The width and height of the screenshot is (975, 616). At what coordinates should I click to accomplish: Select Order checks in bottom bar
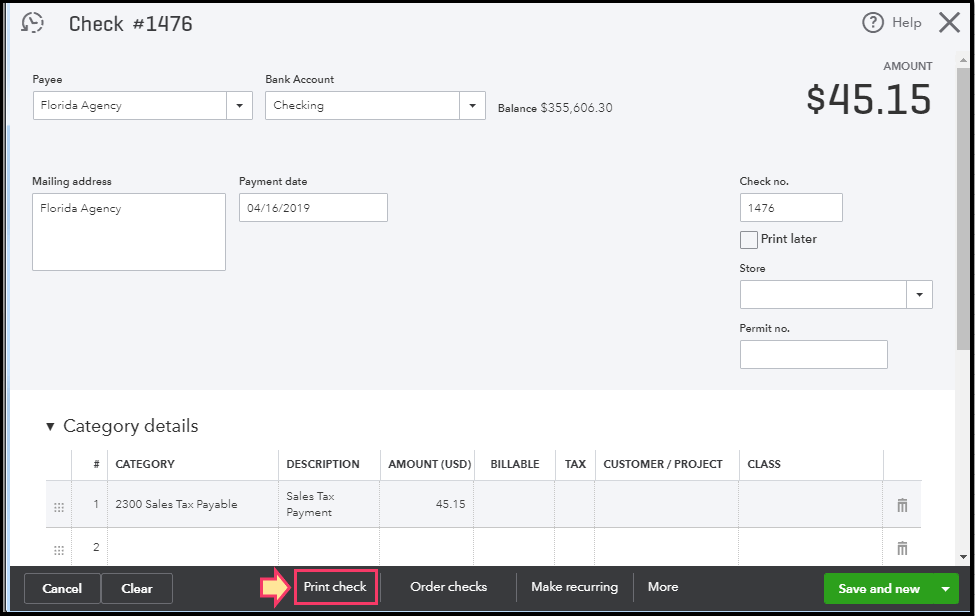(x=448, y=587)
